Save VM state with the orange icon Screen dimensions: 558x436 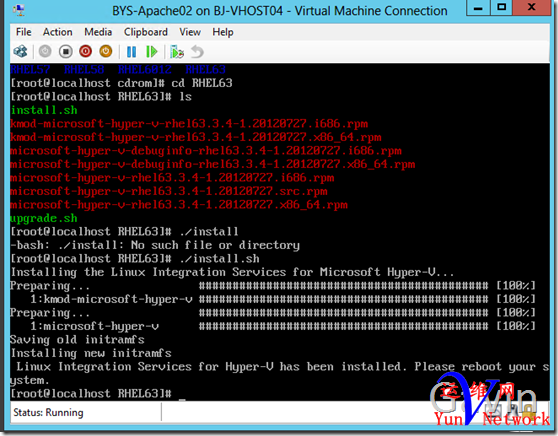coord(106,52)
